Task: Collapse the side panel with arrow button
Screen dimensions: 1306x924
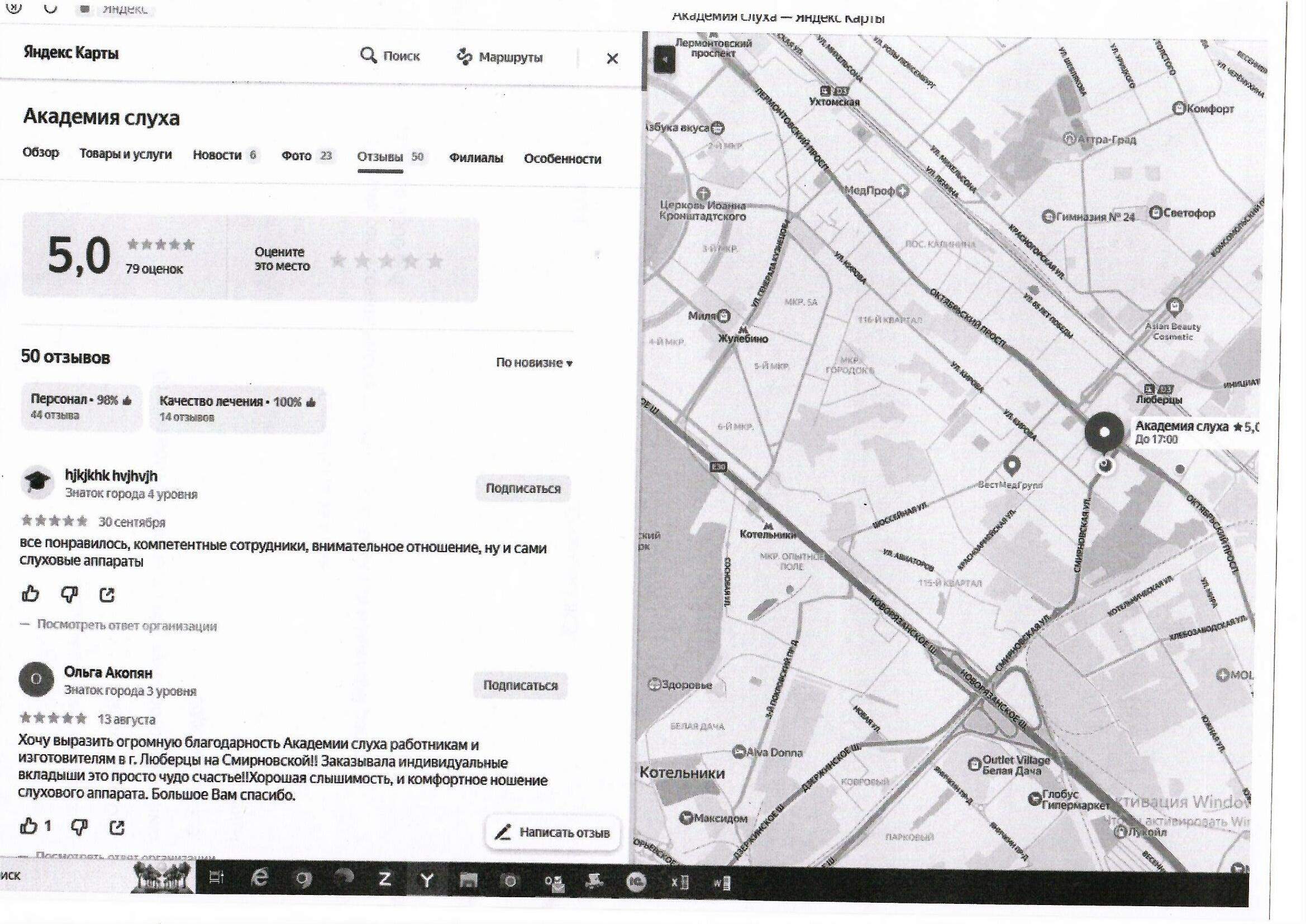Action: (x=664, y=59)
